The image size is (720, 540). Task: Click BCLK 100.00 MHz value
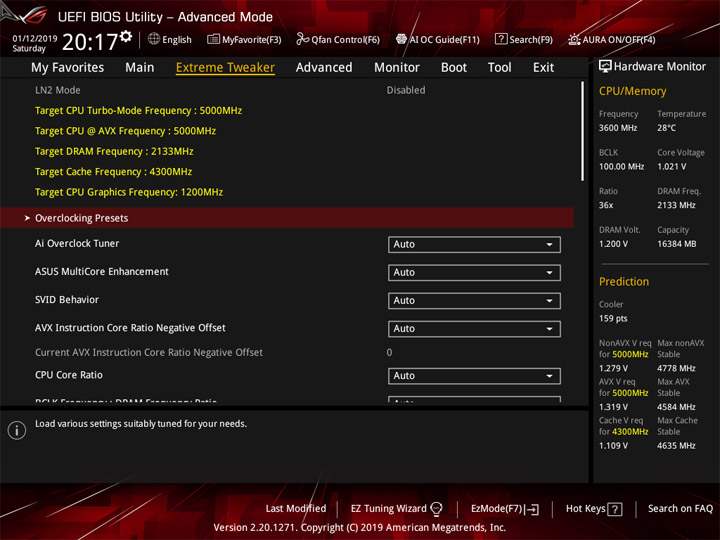pos(621,167)
